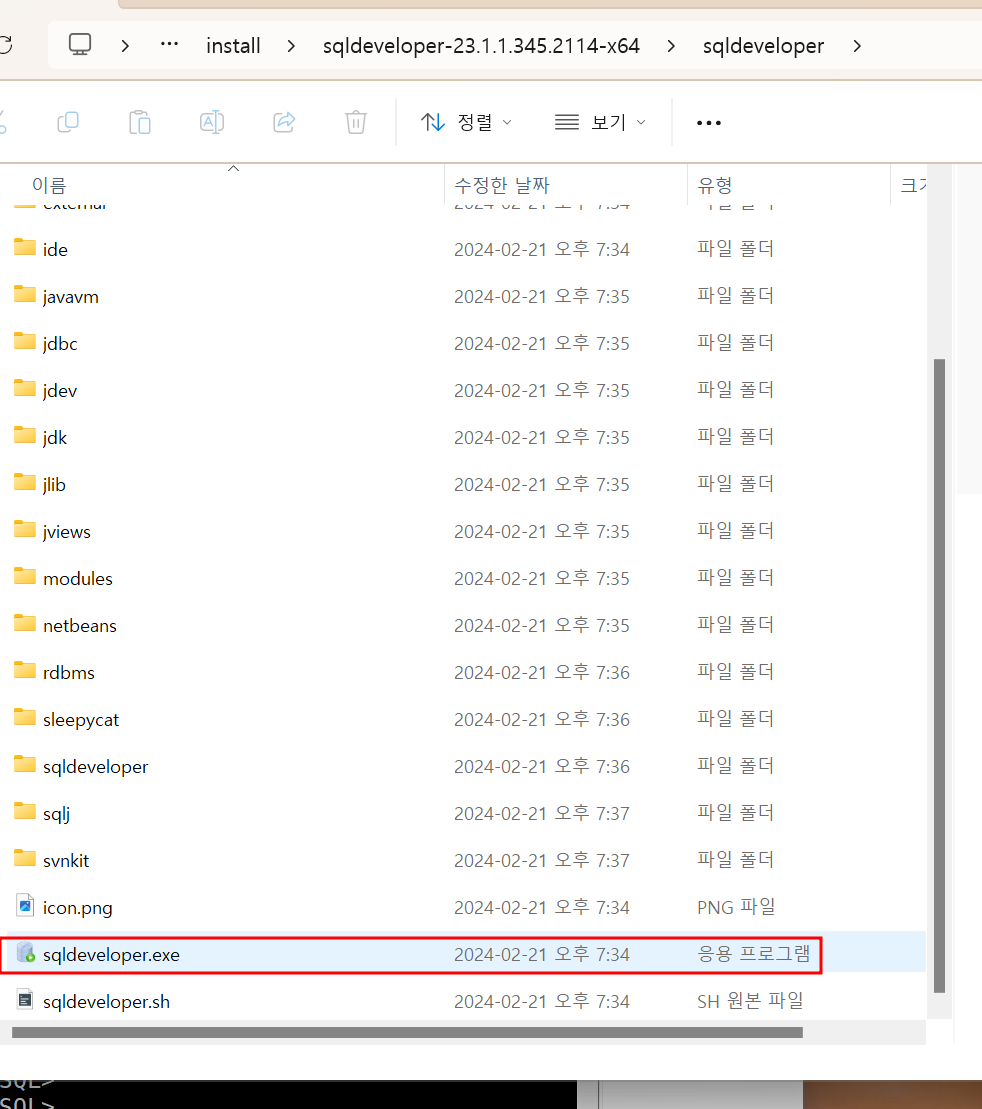Click the sqldeveloper.exe file name
The width and height of the screenshot is (982, 1109).
(111, 955)
